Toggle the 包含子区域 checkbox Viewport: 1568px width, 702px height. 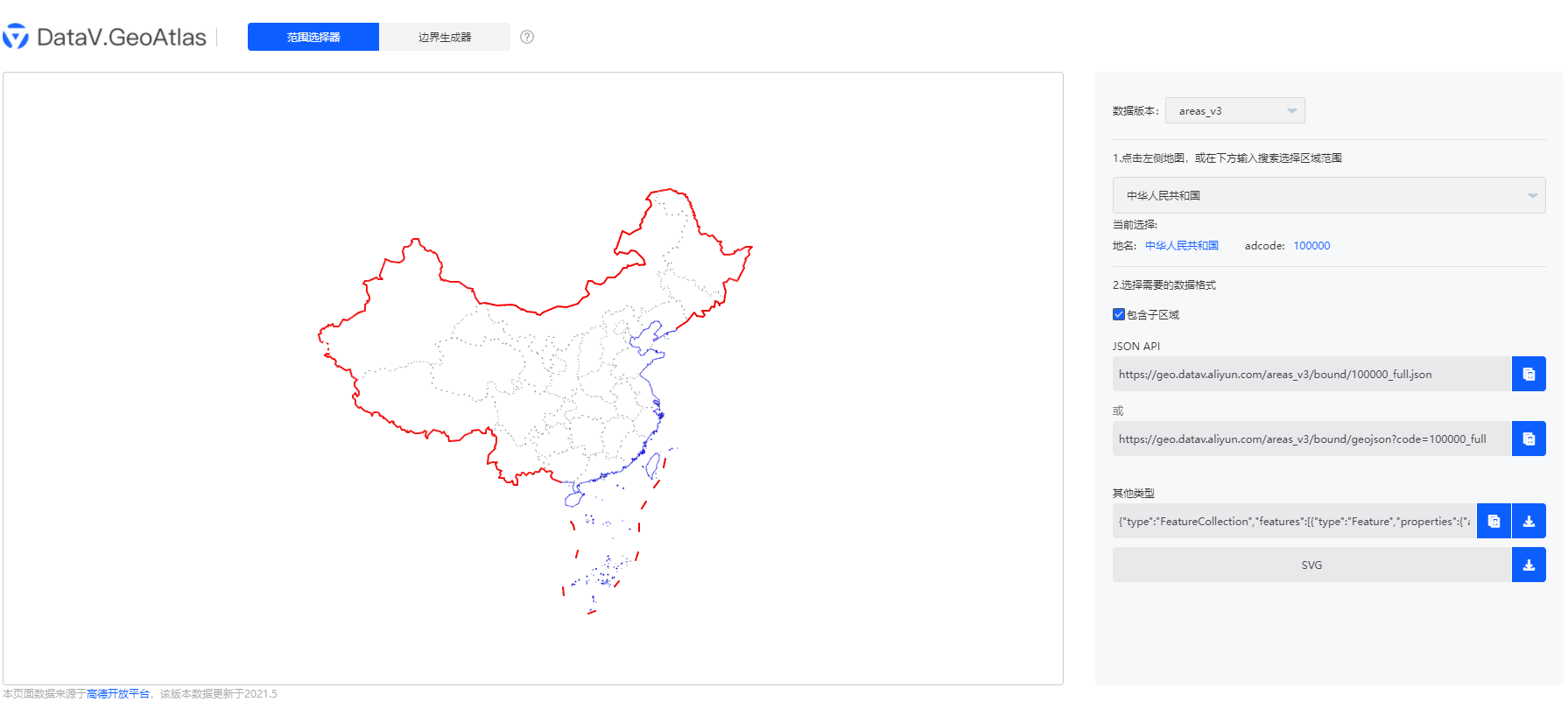point(1119,314)
